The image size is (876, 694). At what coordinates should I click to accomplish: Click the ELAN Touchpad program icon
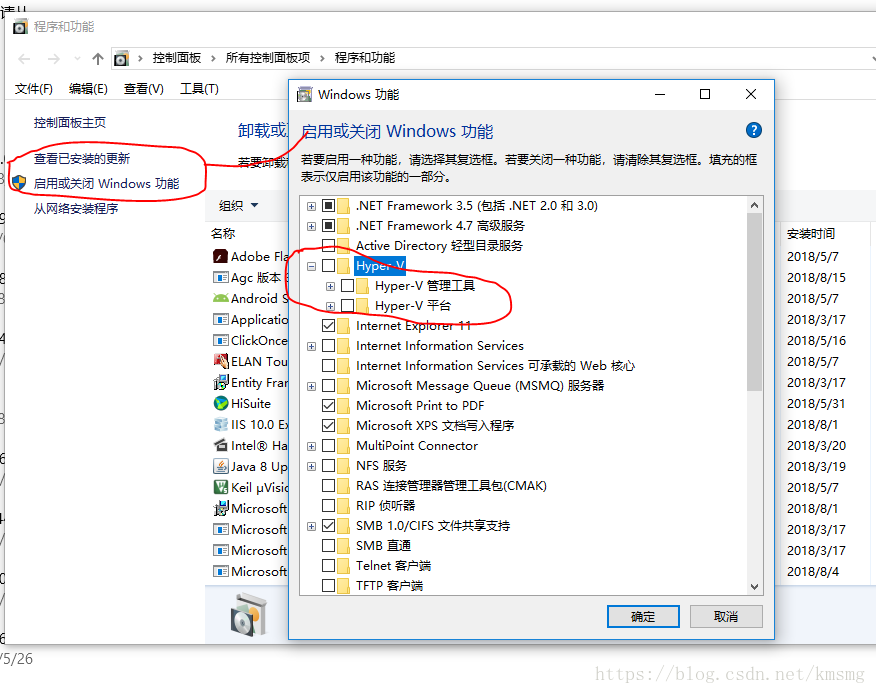pyautogui.click(x=221, y=361)
